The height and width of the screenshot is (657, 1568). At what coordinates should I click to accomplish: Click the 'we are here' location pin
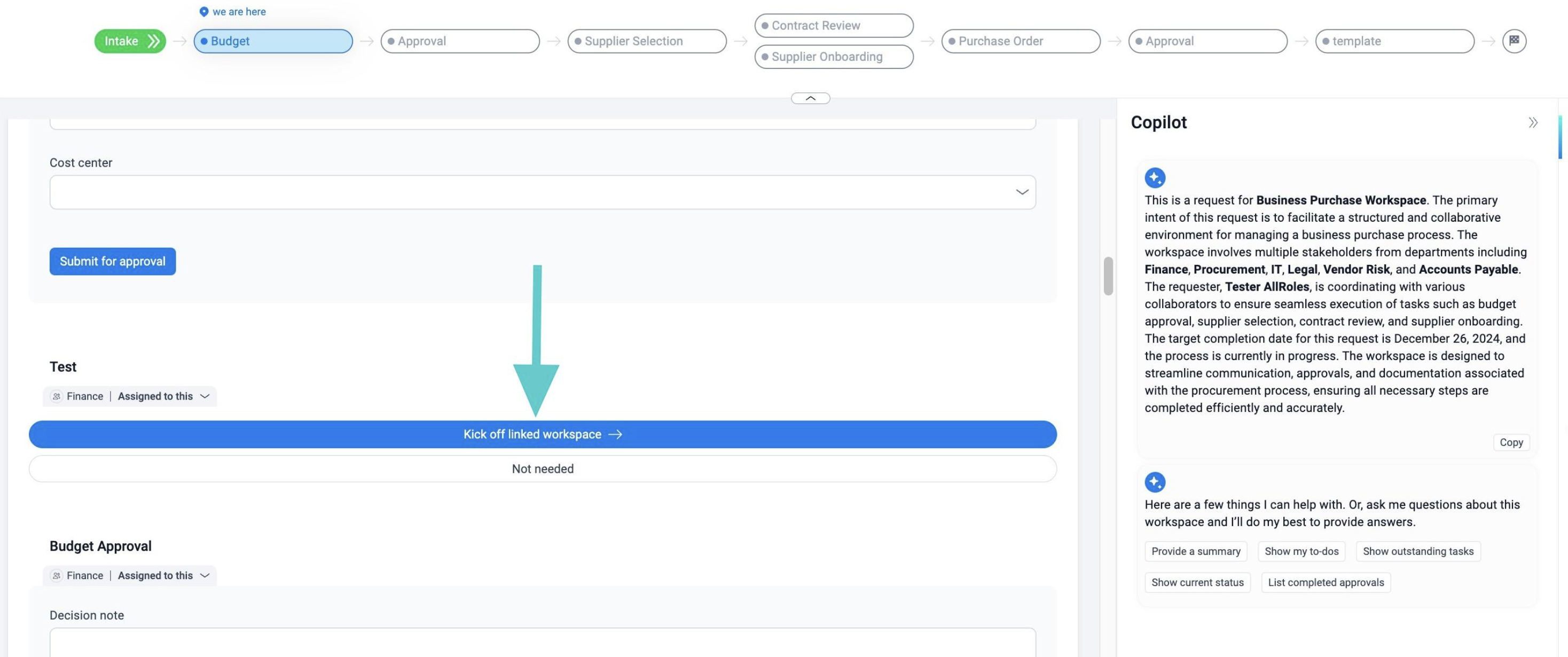(204, 12)
